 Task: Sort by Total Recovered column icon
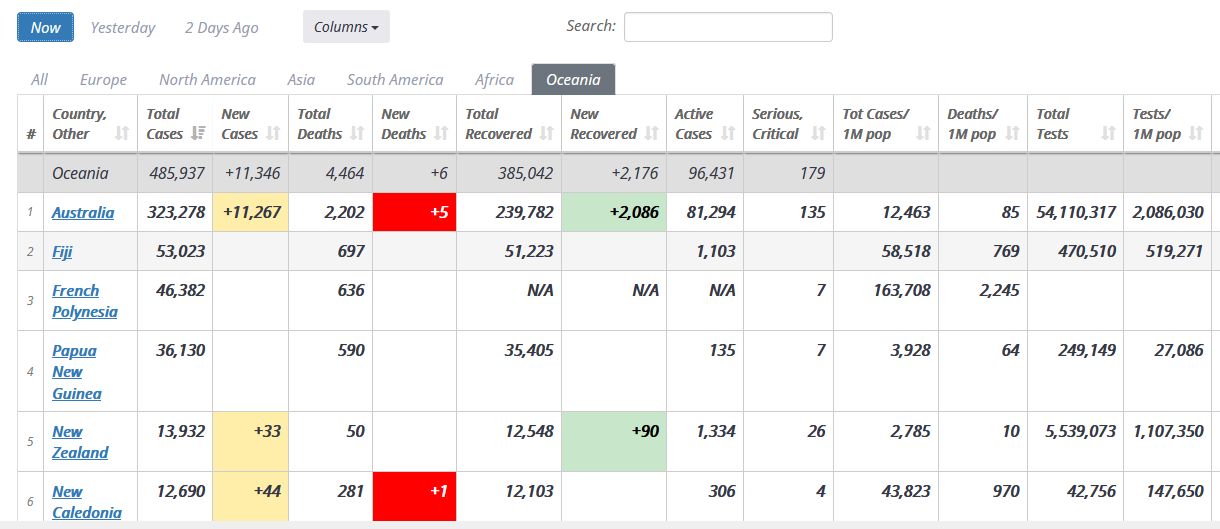pyautogui.click(x=546, y=134)
